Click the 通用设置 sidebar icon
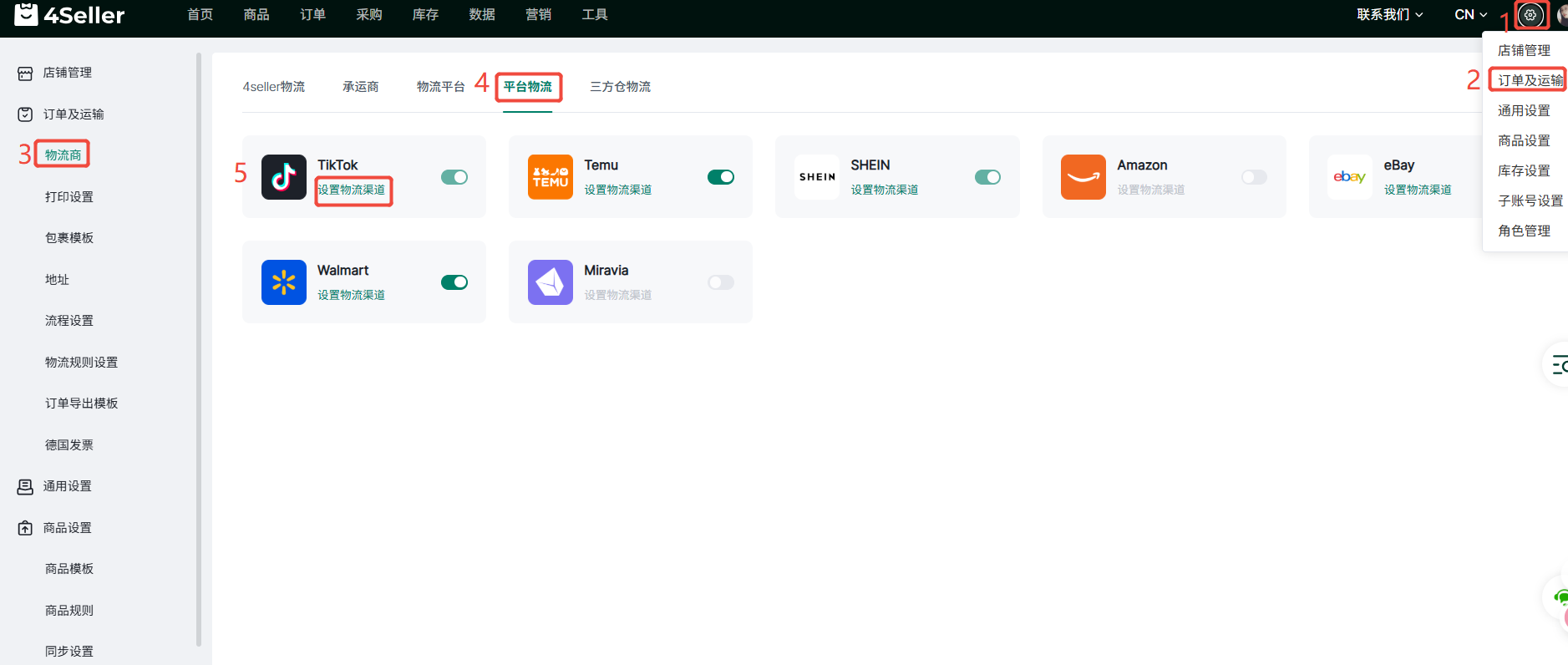 point(25,486)
